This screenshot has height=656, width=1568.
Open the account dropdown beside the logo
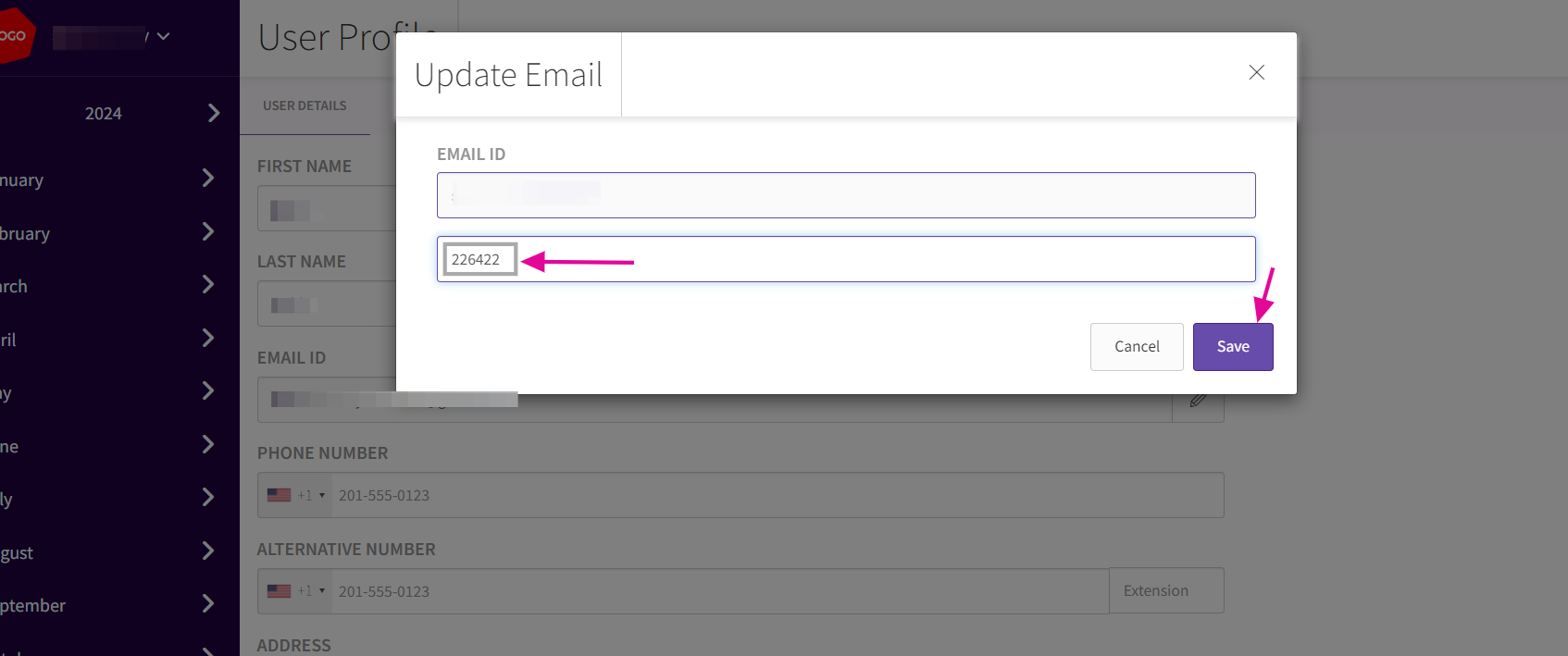tap(163, 37)
